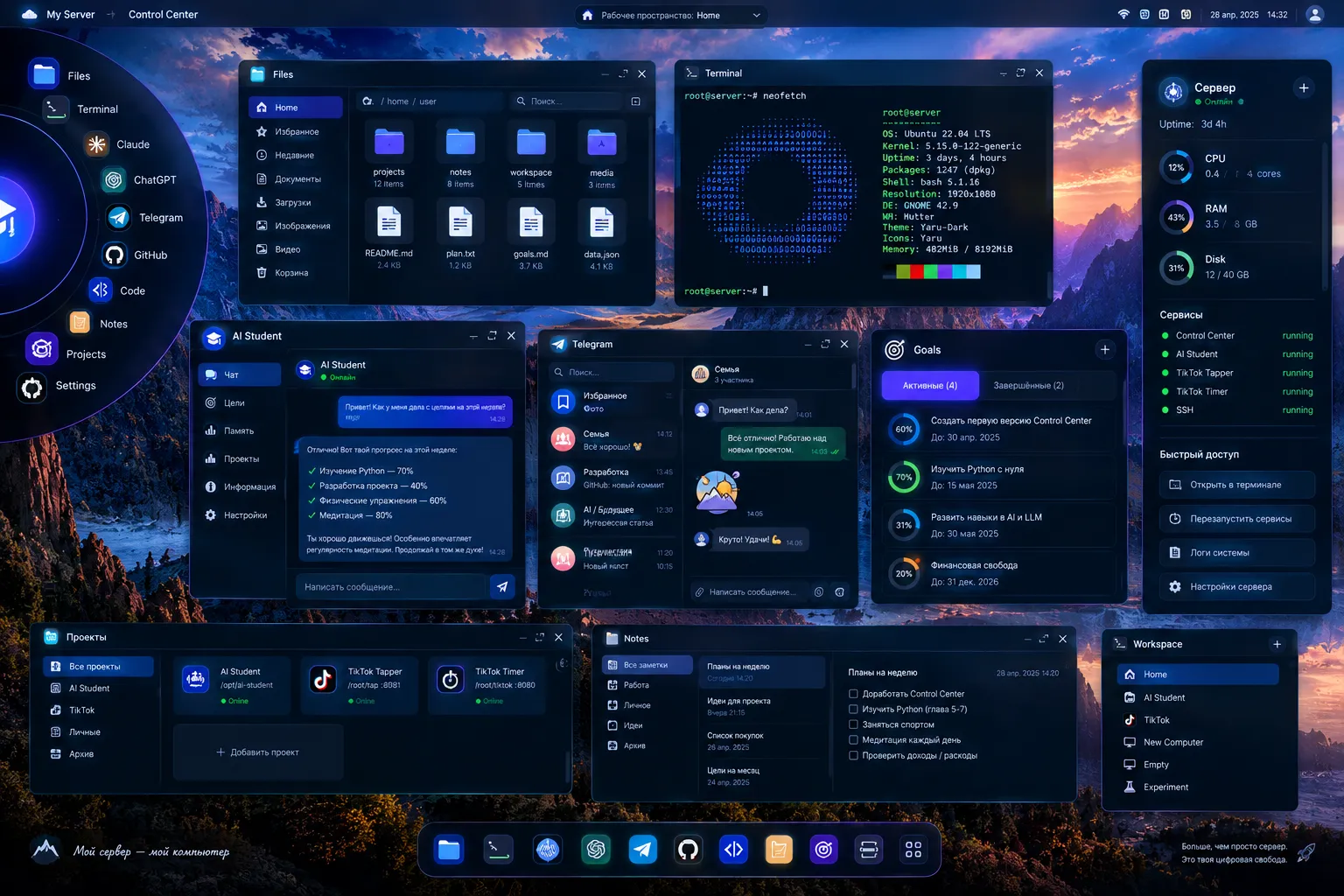Select 'Память' in AI Student sidebar

click(x=239, y=430)
